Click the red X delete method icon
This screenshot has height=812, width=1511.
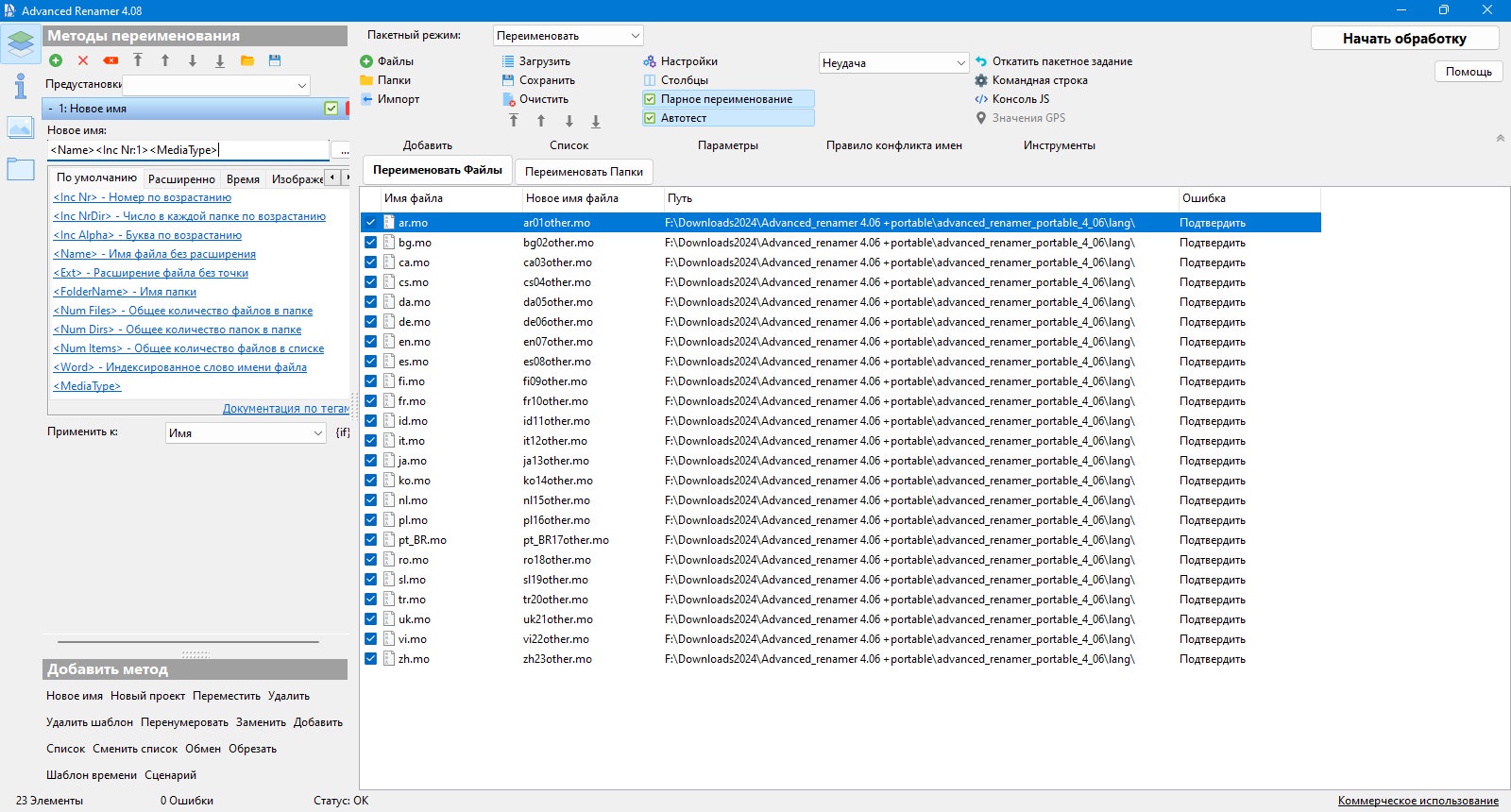tap(83, 60)
